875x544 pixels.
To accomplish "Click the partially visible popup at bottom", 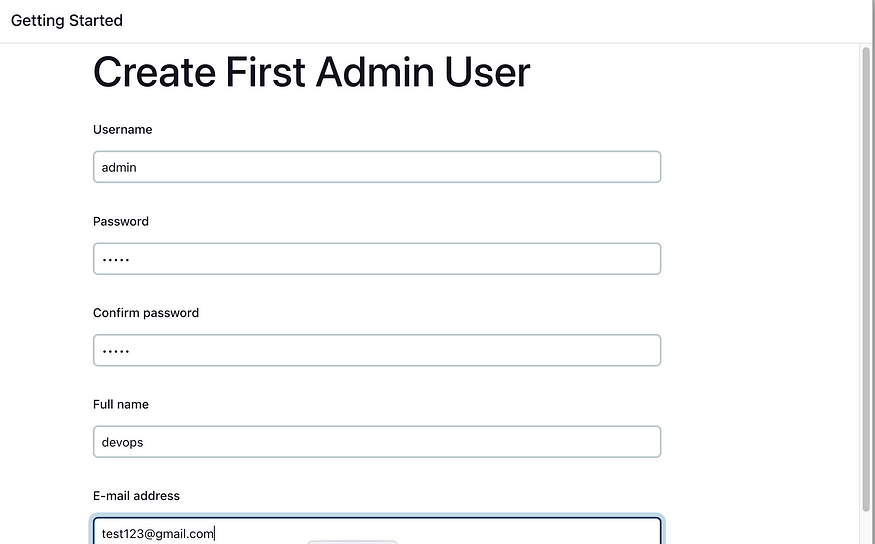I will click(352, 542).
